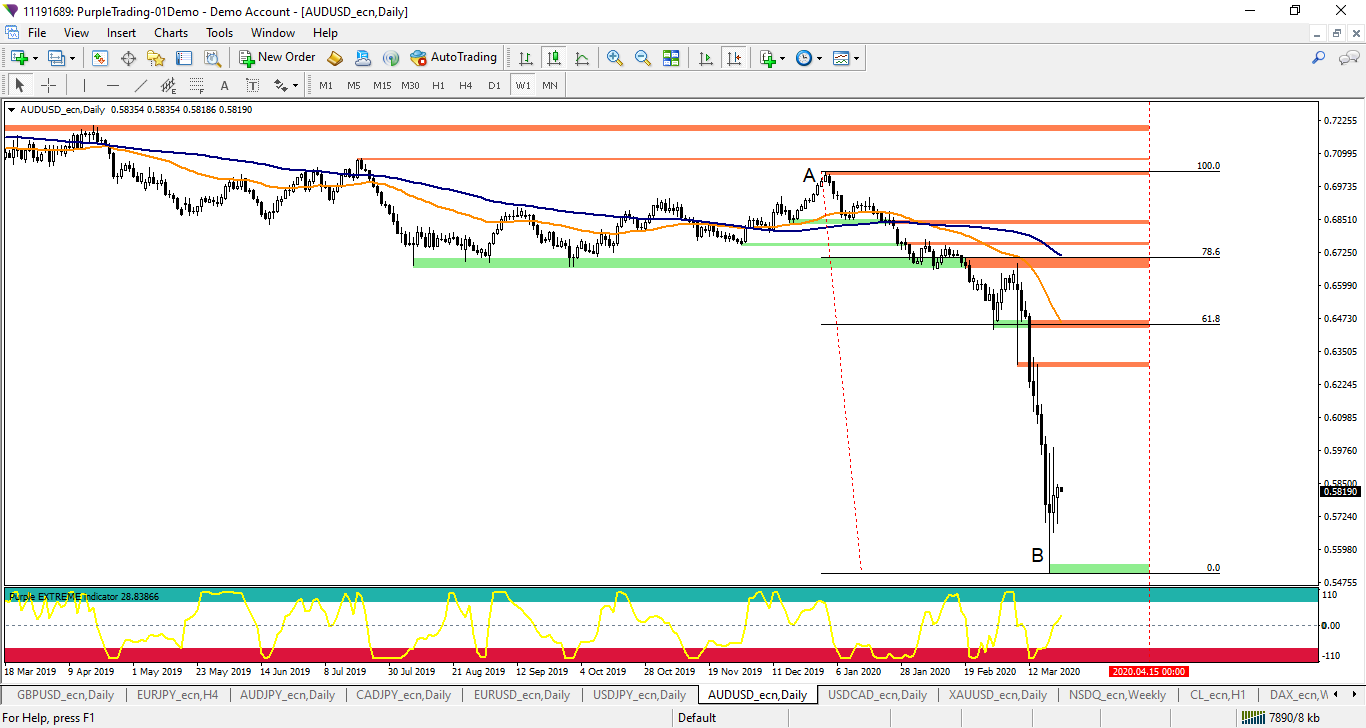This screenshot has width=1366, height=728.
Task: Switch to candlestick chart display
Action: pyautogui.click(x=553, y=58)
